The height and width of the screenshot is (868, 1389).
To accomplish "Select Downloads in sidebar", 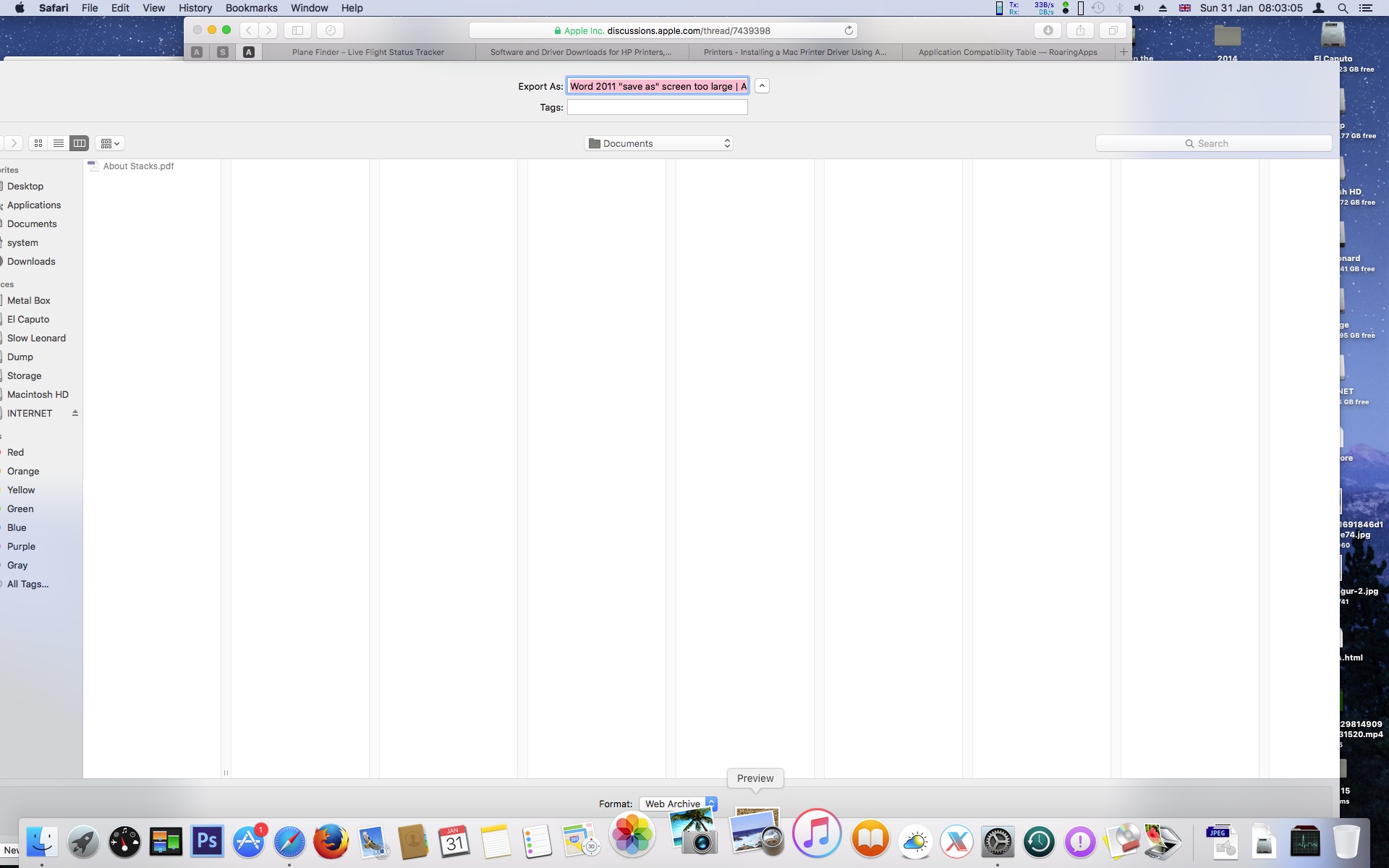I will (31, 261).
